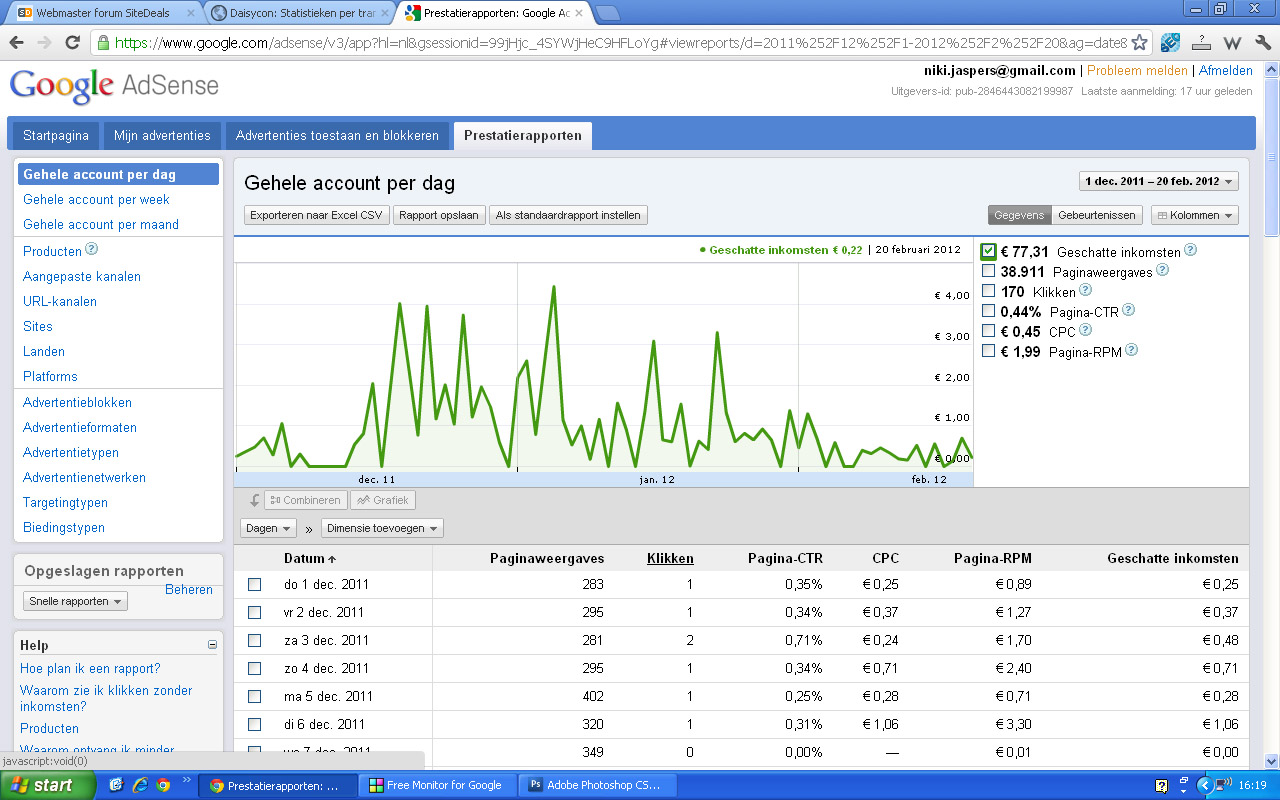Image resolution: width=1280 pixels, height=800 pixels.
Task: Bookmark the page with the star icon
Action: 1139,43
